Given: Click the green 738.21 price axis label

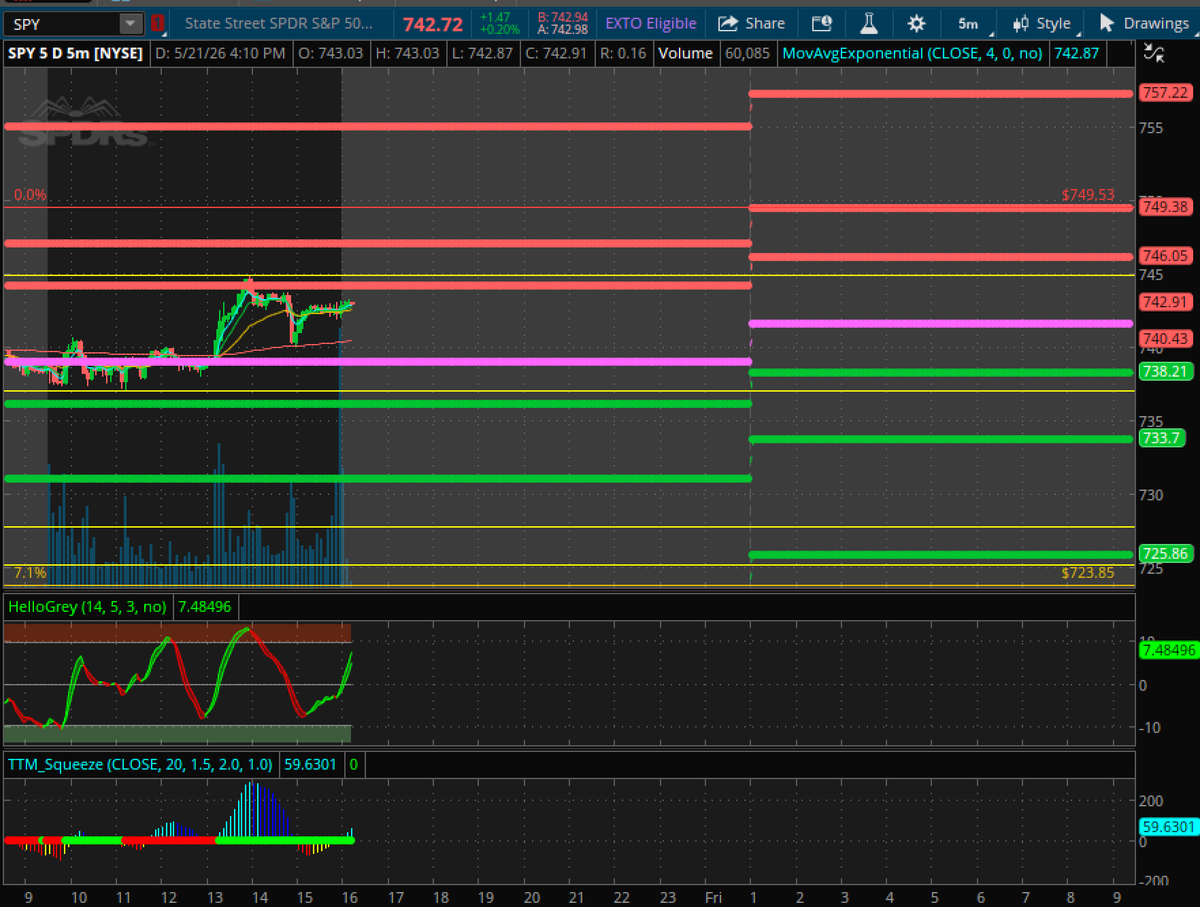Looking at the screenshot, I should (1165, 372).
